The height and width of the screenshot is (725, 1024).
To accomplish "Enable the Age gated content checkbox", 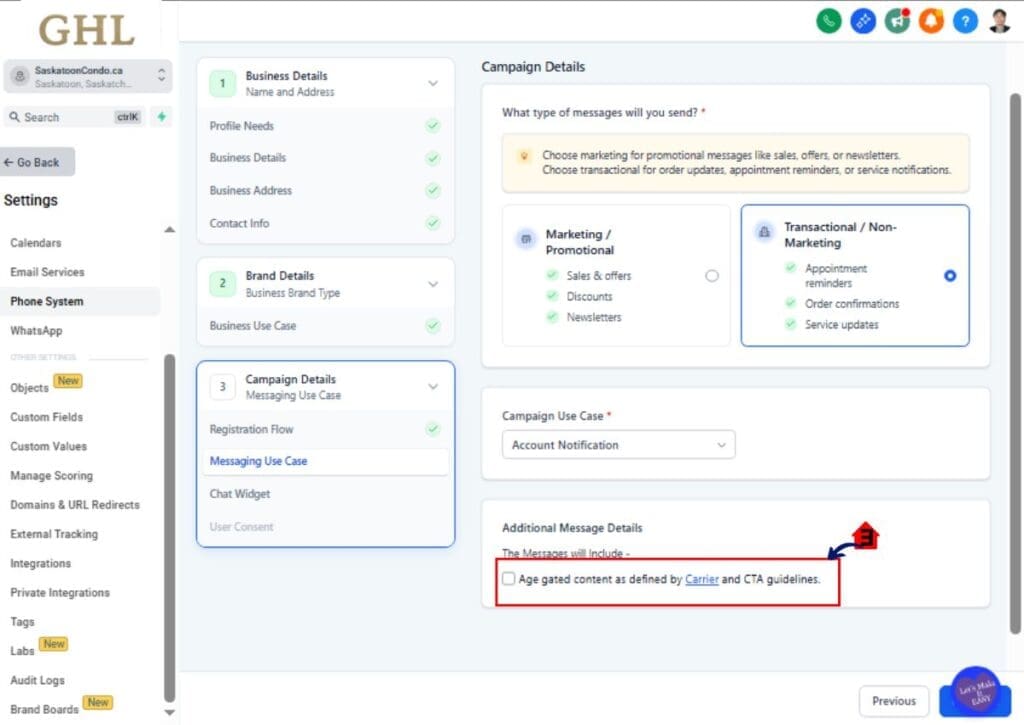I will [x=509, y=578].
